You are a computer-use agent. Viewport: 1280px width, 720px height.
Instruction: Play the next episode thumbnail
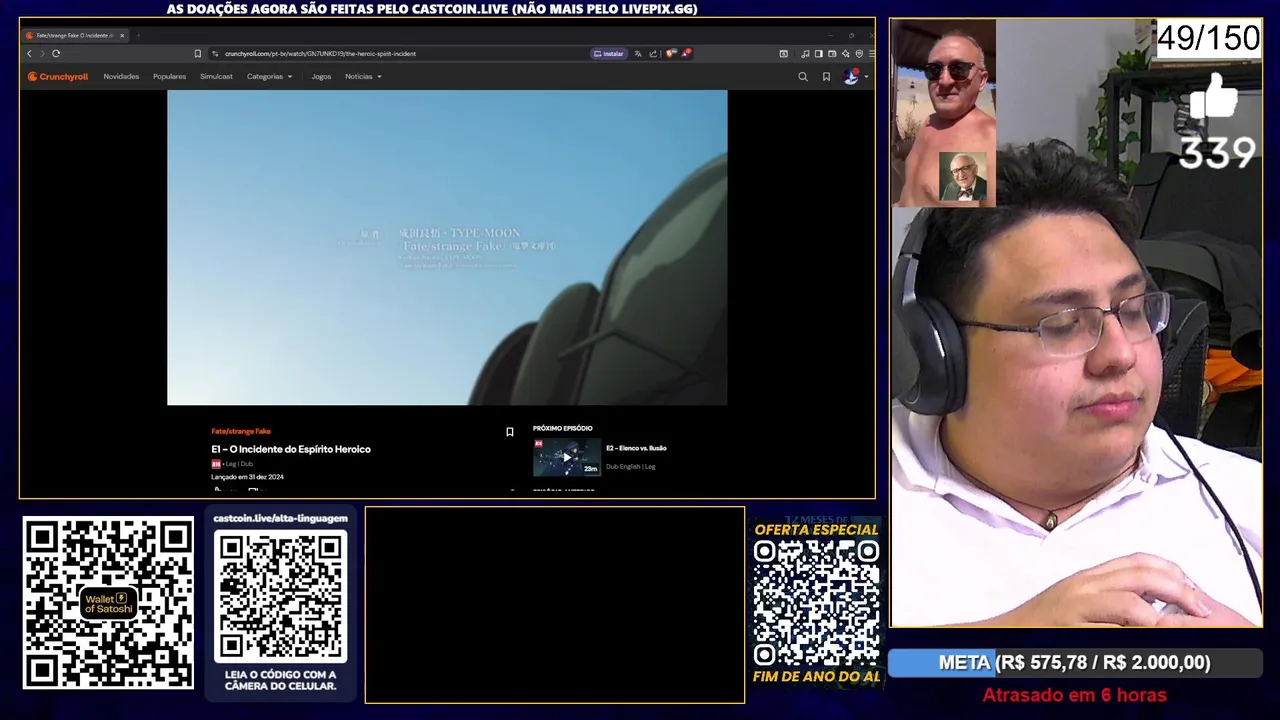(x=567, y=457)
